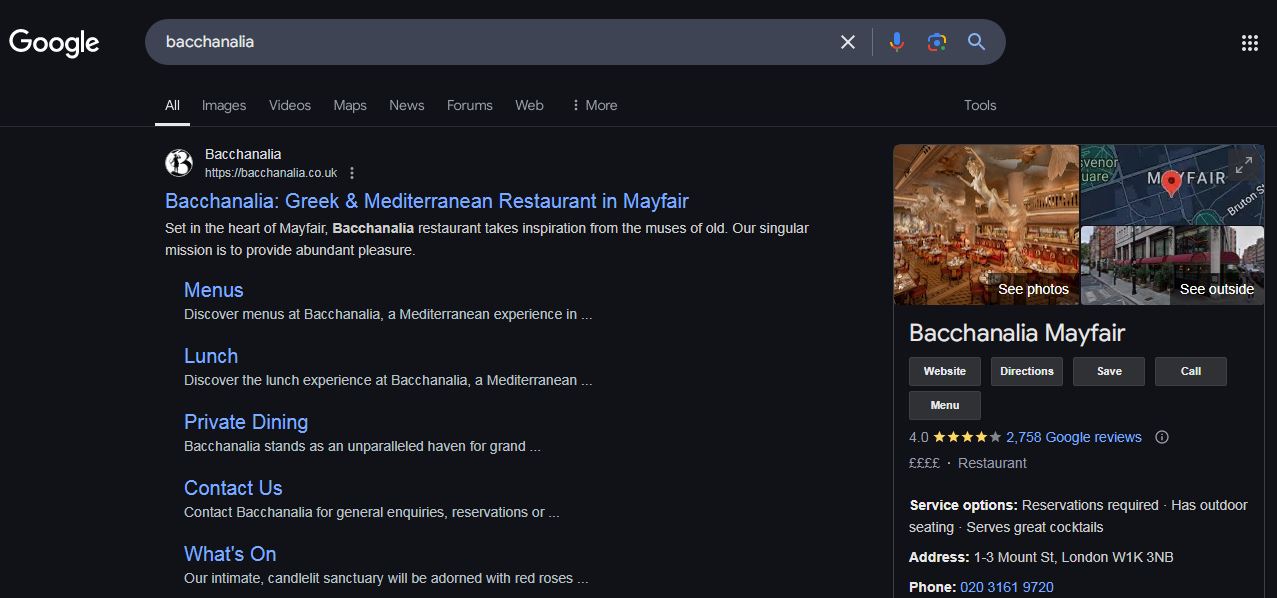Viewport: 1277px width, 598px height.
Task: Open Private Dining sitelink
Action: [x=246, y=422]
